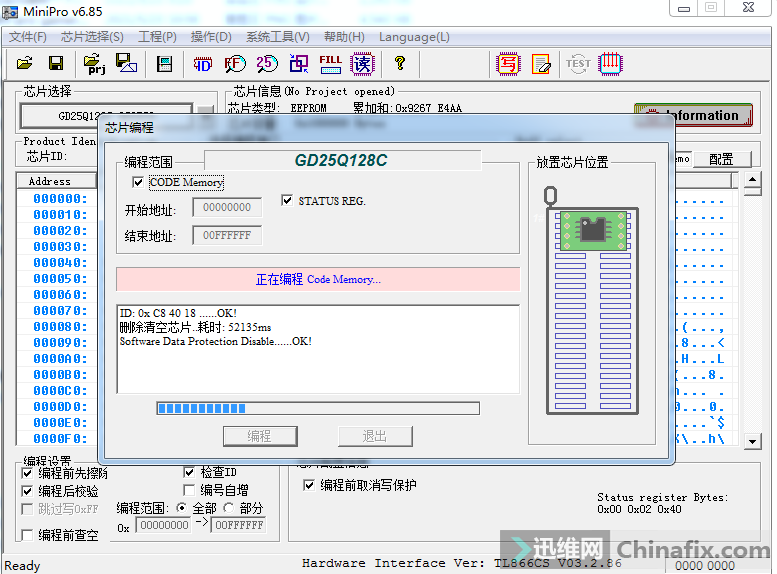Toggle skip write 0xFF checkbox

coord(27,509)
